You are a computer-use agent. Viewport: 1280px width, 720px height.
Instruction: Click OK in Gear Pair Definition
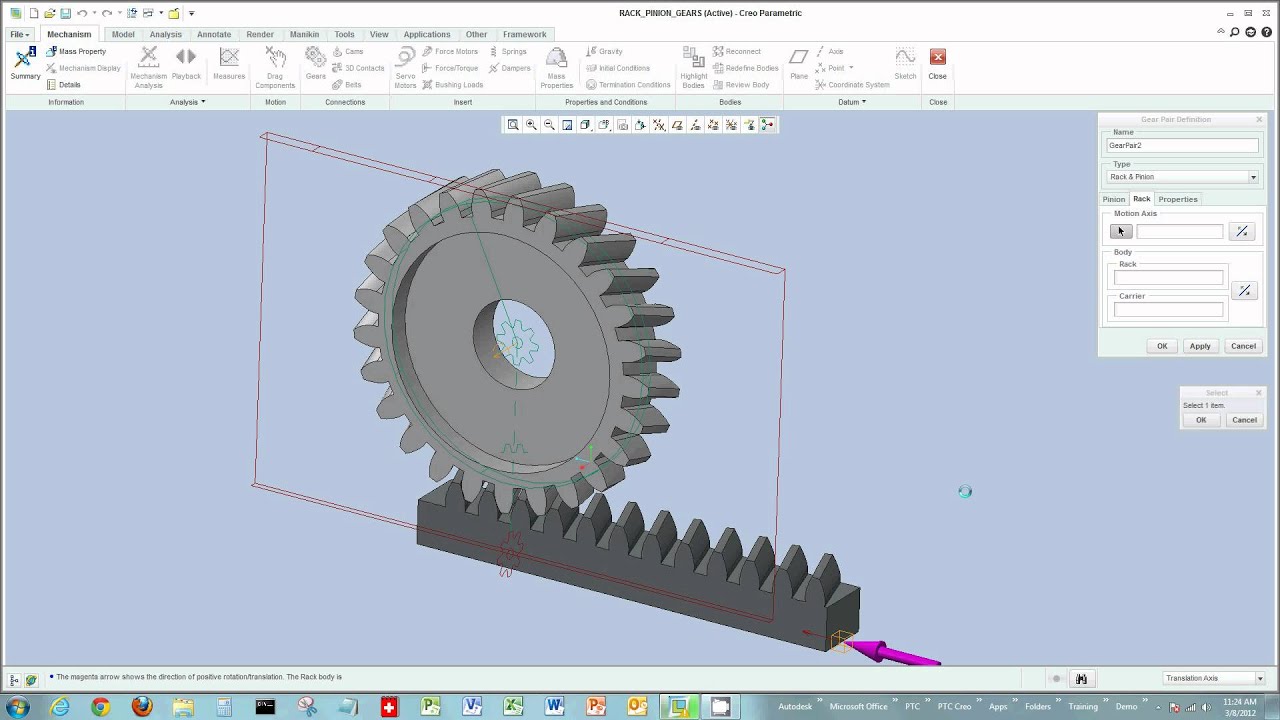click(x=1162, y=346)
